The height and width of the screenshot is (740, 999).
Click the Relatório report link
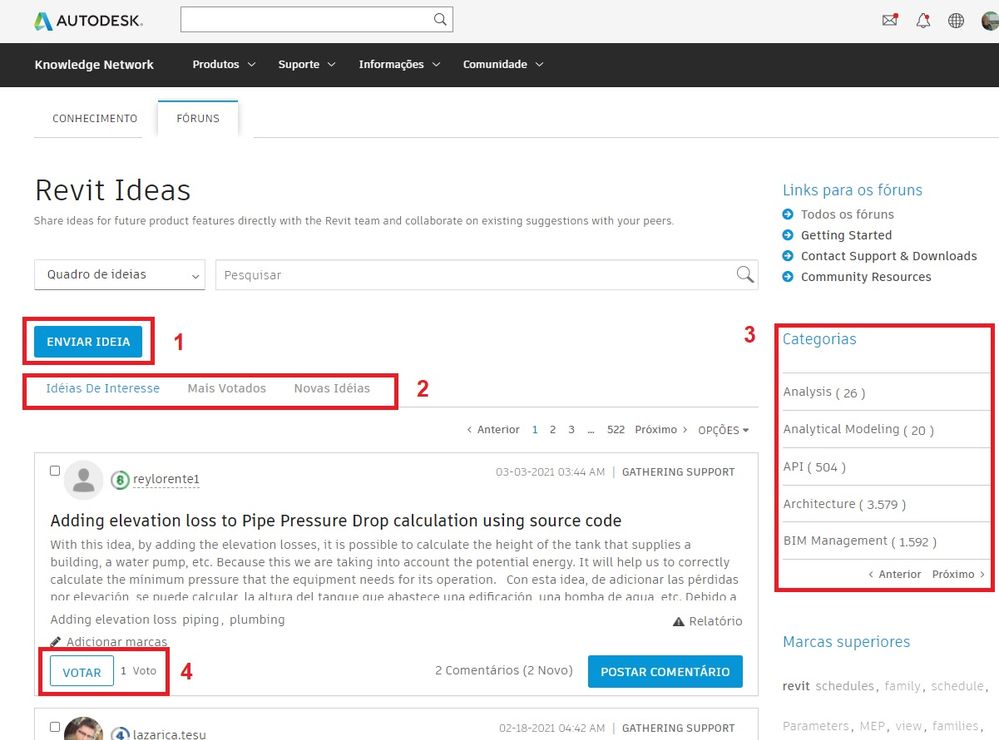click(x=715, y=621)
